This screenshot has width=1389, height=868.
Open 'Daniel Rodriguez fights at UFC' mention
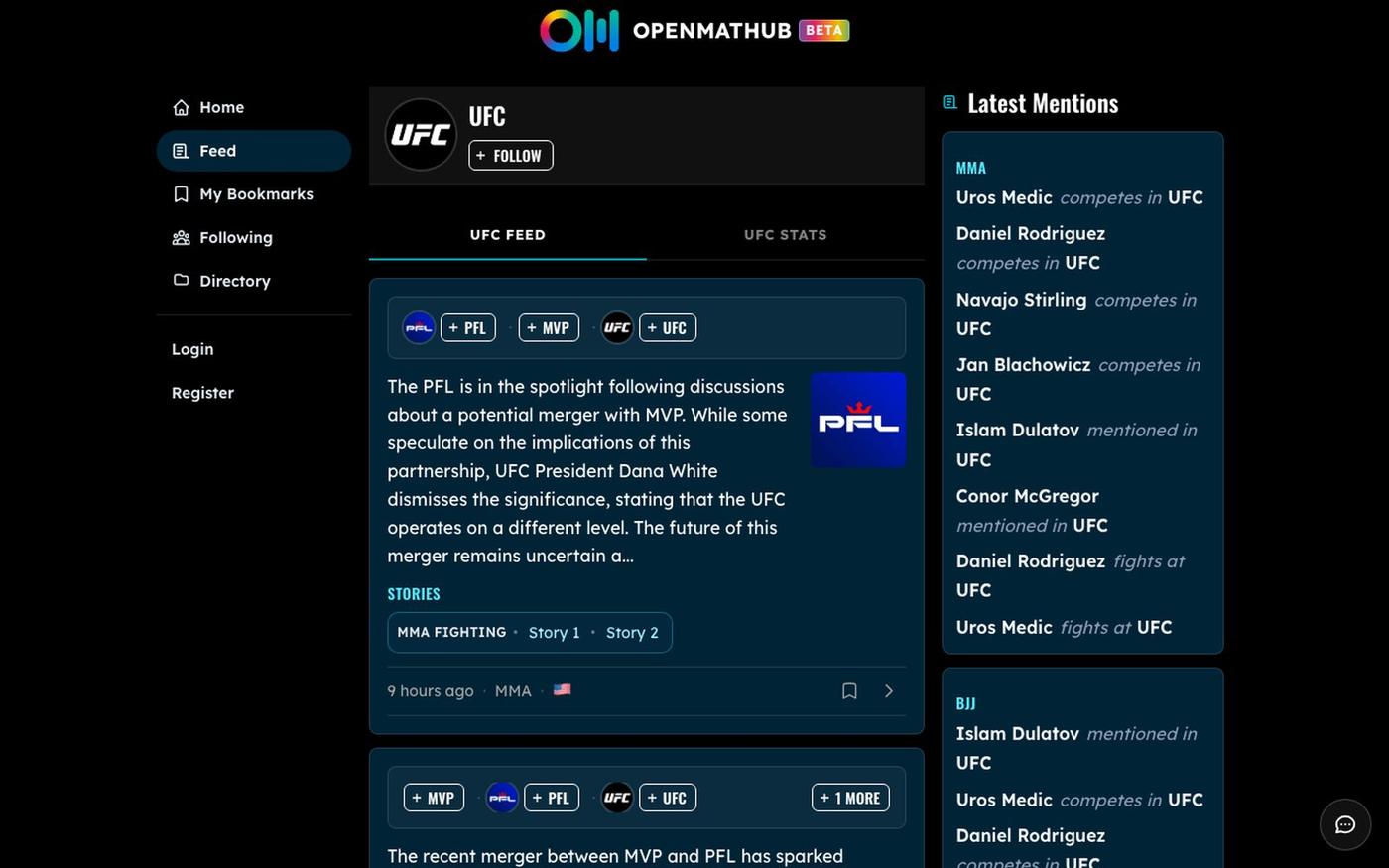point(1071,575)
